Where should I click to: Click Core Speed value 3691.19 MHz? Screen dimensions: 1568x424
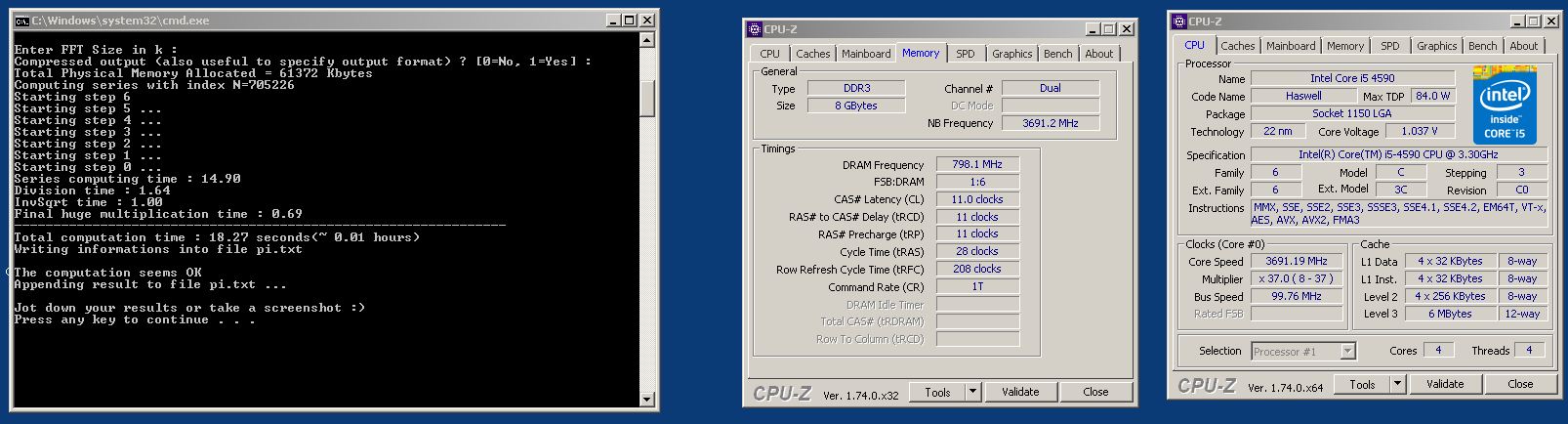point(1296,261)
